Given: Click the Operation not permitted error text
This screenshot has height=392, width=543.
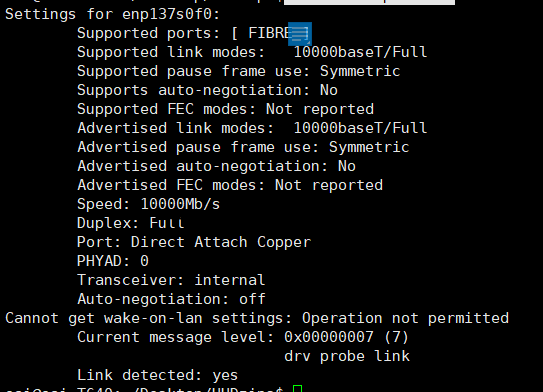Looking at the screenshot, I should coord(405,318).
